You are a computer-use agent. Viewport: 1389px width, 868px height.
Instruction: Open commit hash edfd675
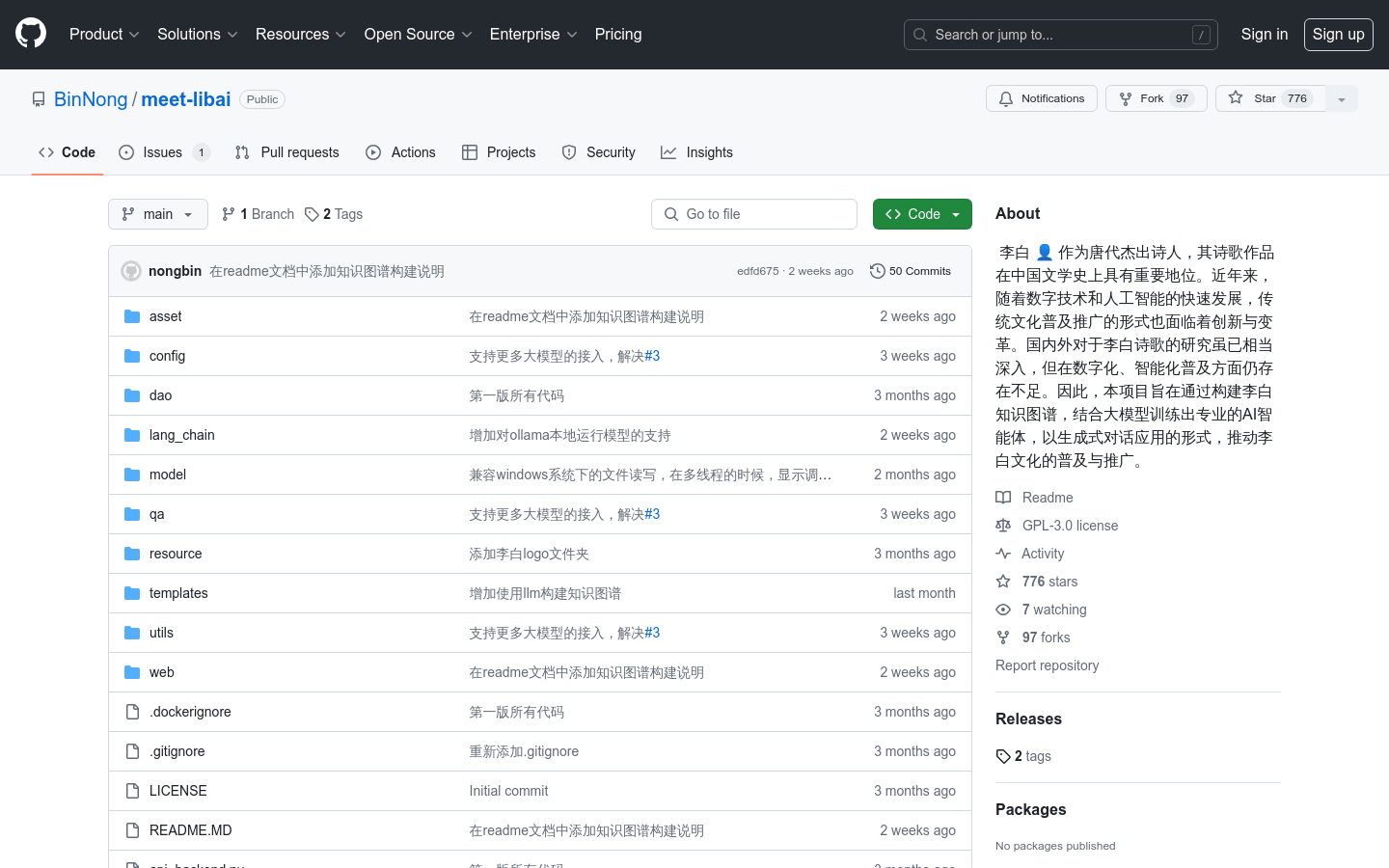tap(757, 271)
